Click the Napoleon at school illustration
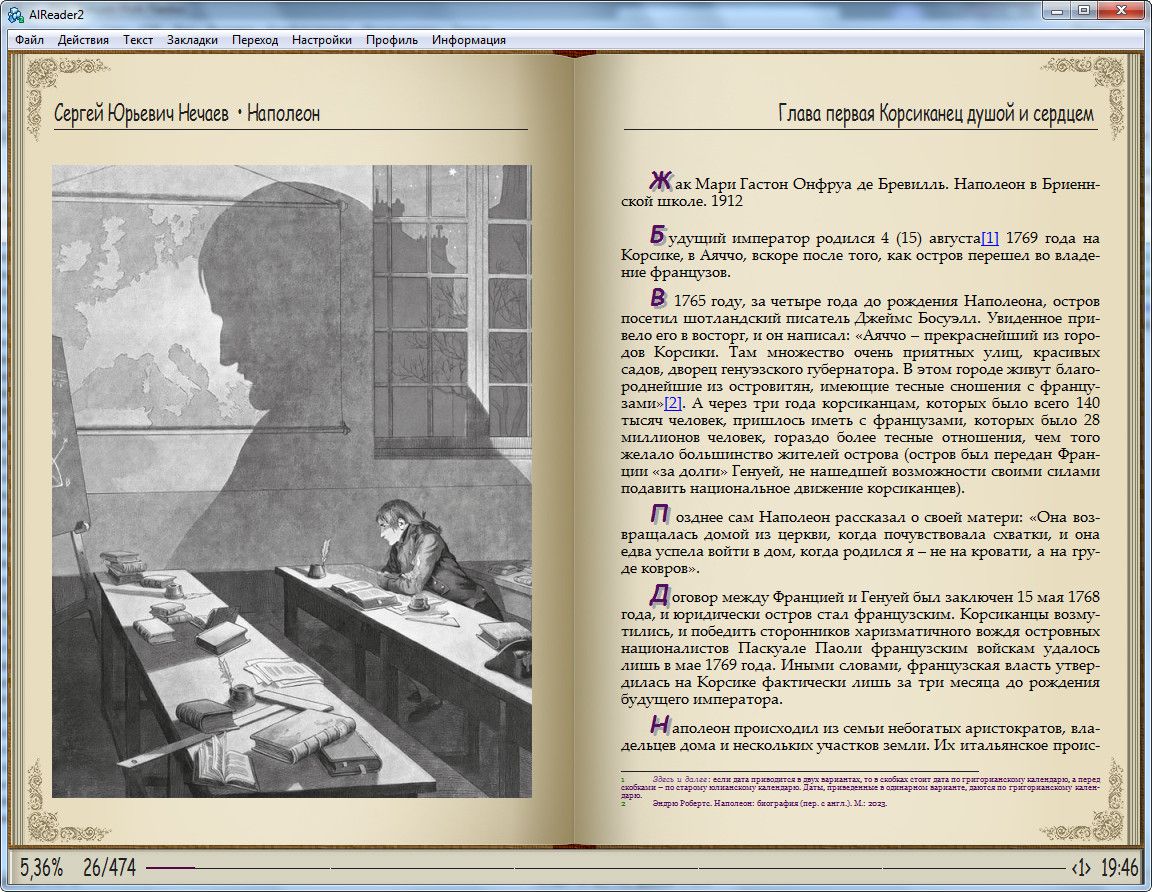The image size is (1152, 892). coord(292,481)
